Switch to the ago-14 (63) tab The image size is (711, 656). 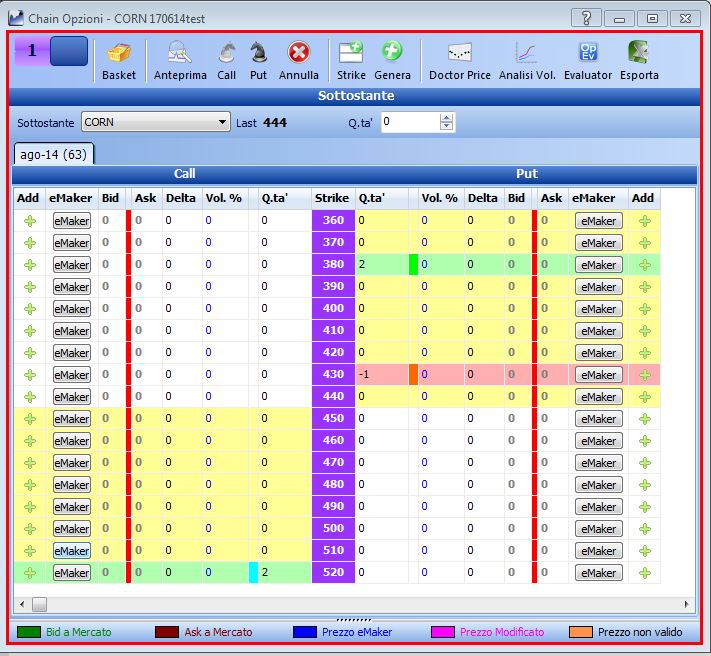pos(54,154)
